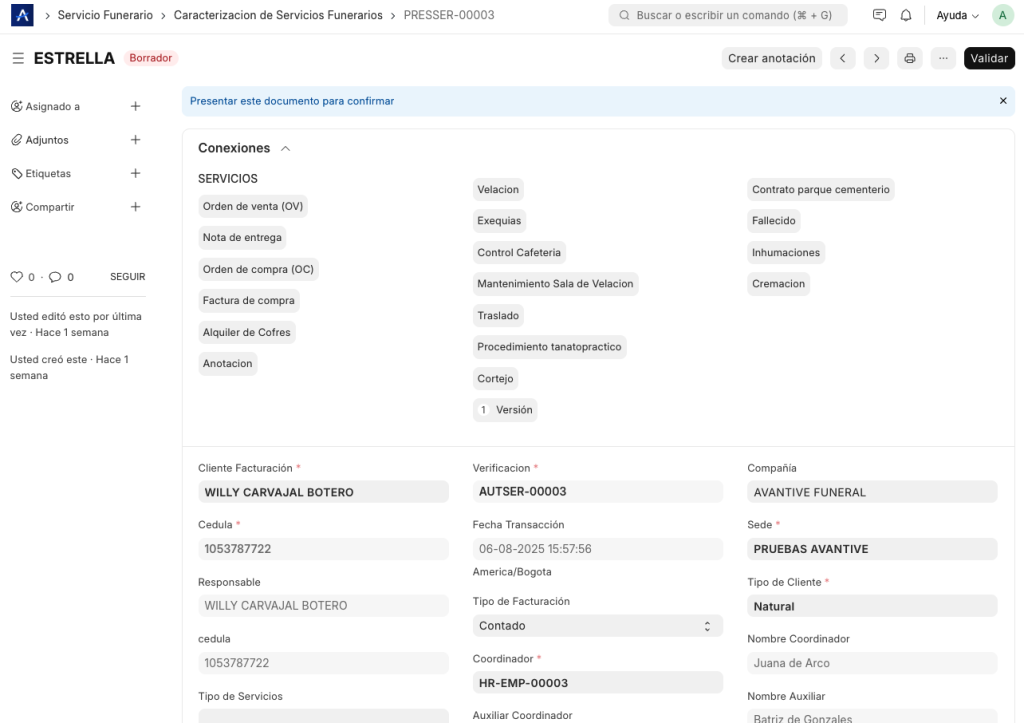Toggle the sidebar hamburger menu icon
This screenshot has height=723, width=1024.
(x=18, y=59)
